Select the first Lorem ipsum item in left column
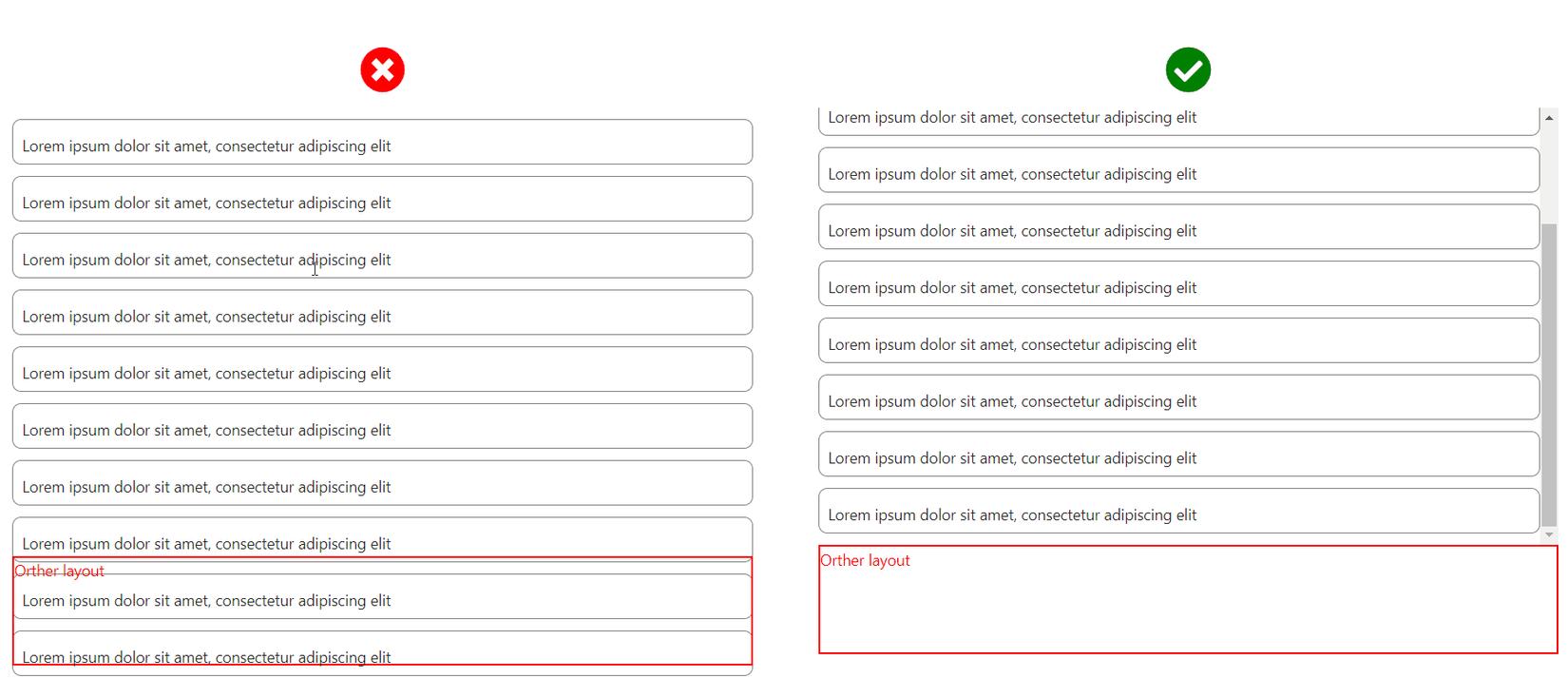This screenshot has width=1568, height=698. click(x=382, y=143)
